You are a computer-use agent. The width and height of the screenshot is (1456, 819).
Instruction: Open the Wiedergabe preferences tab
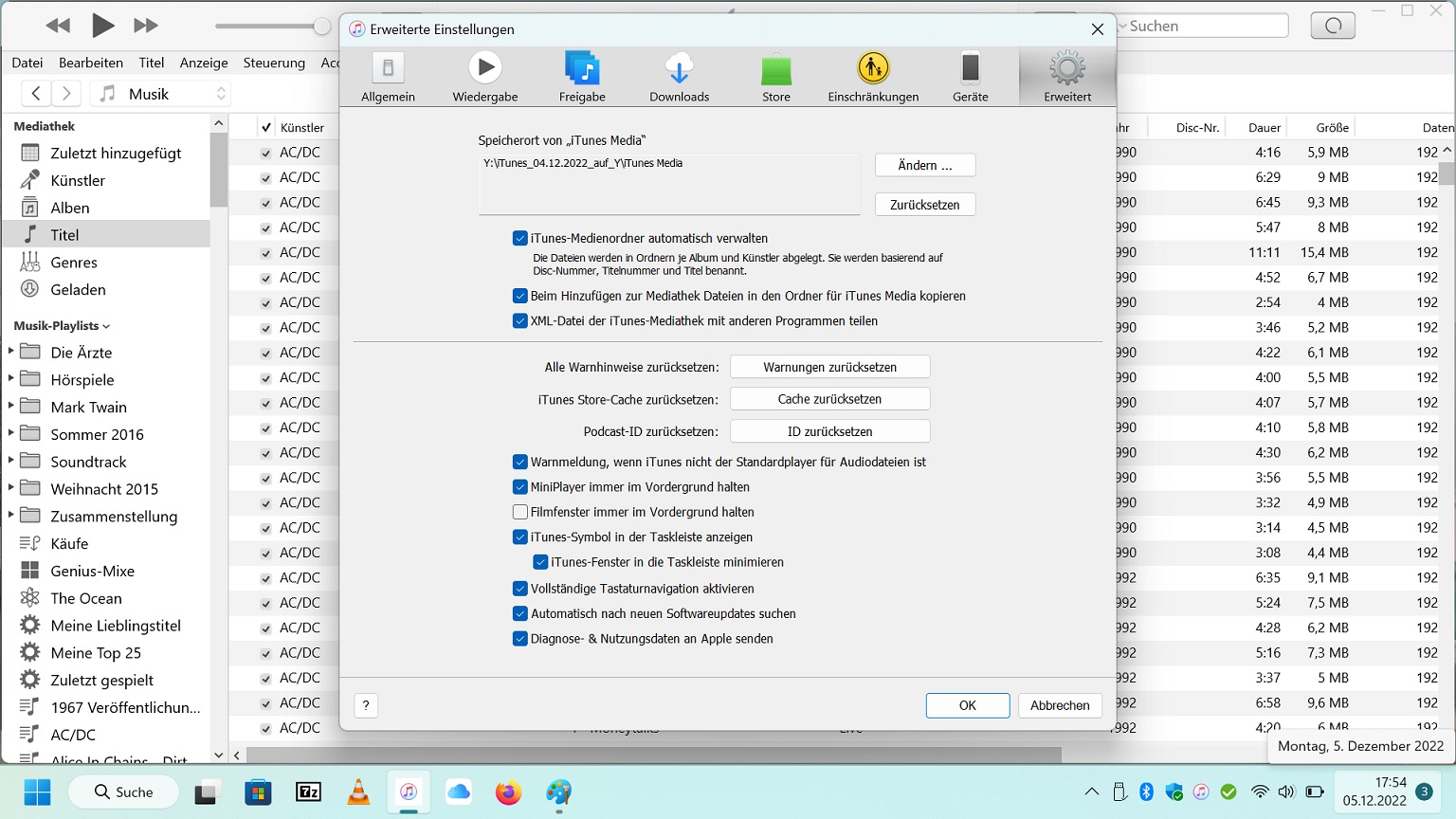[x=485, y=77]
